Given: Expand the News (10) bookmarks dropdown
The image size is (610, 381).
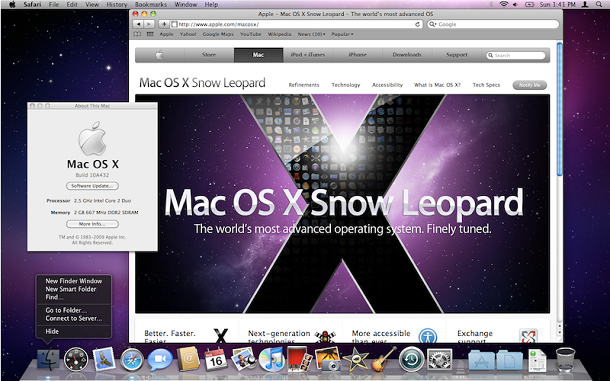Looking at the screenshot, I should tap(312, 34).
